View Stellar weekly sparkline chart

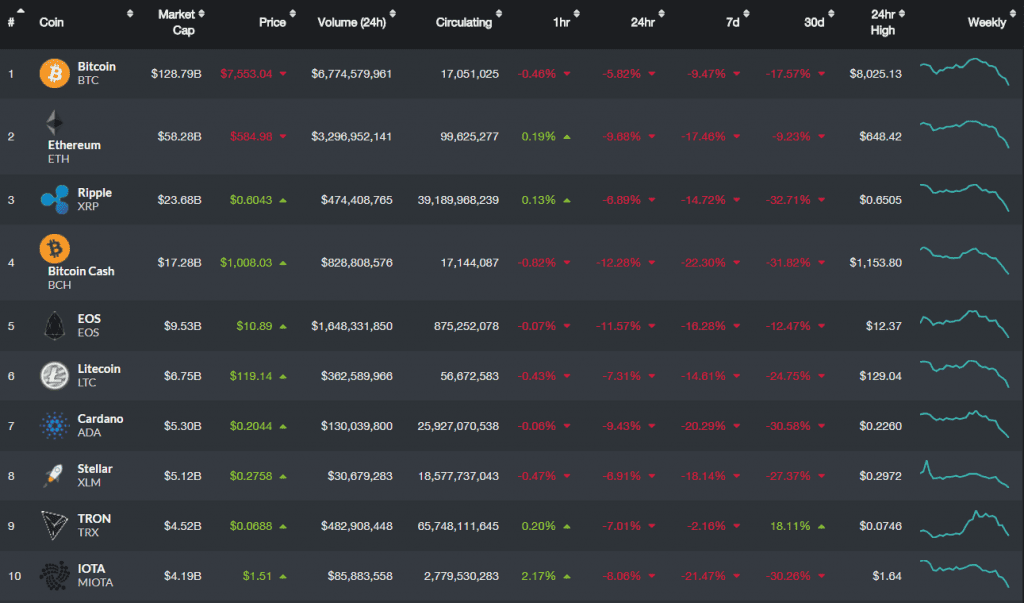[965, 474]
